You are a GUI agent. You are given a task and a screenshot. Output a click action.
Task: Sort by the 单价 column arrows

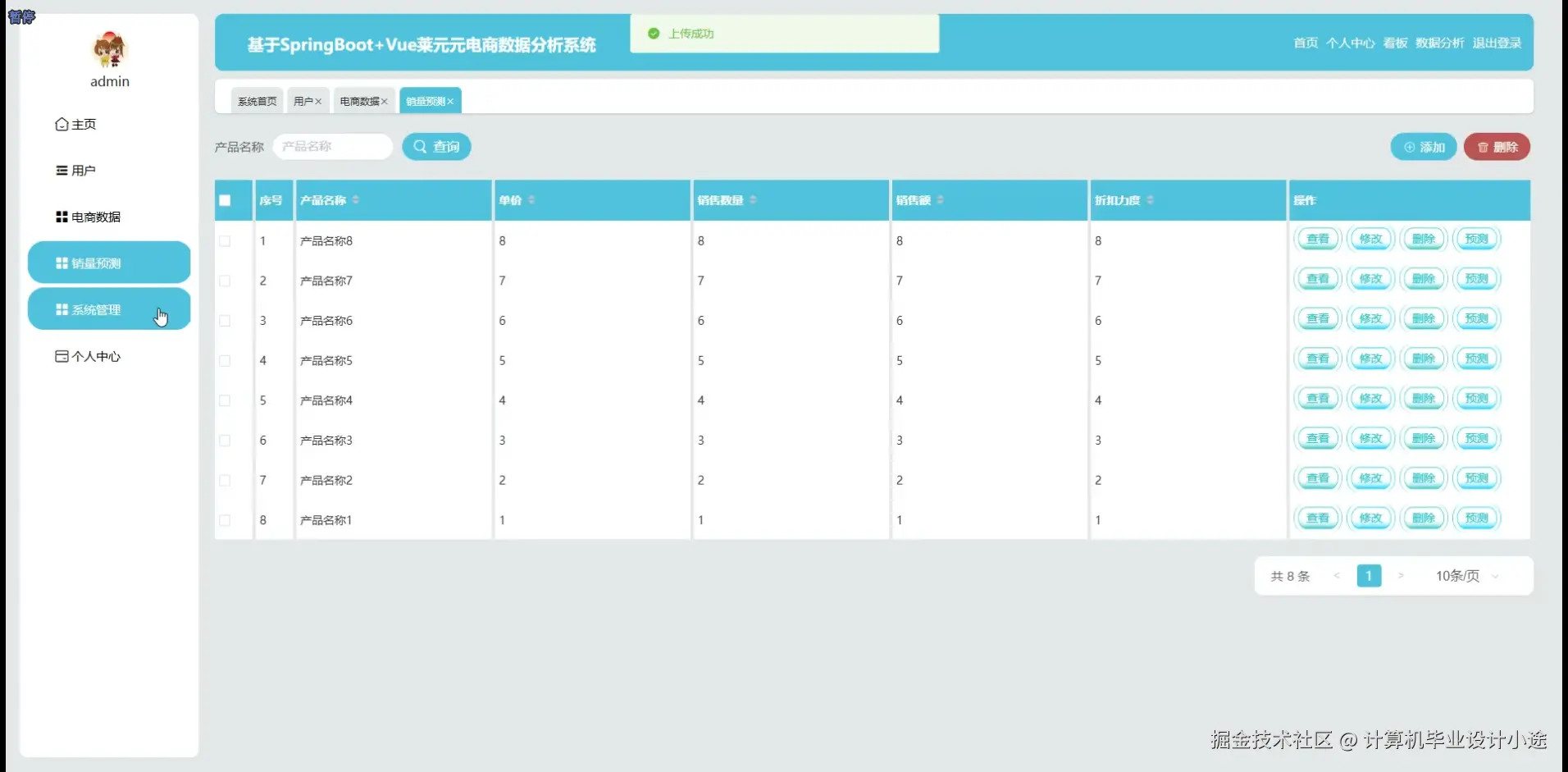coord(531,200)
